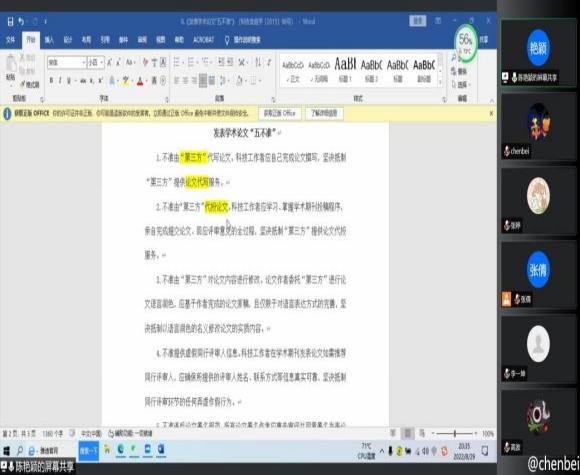
Task: Click the Save icon in title bar
Action: (x=10, y=22)
